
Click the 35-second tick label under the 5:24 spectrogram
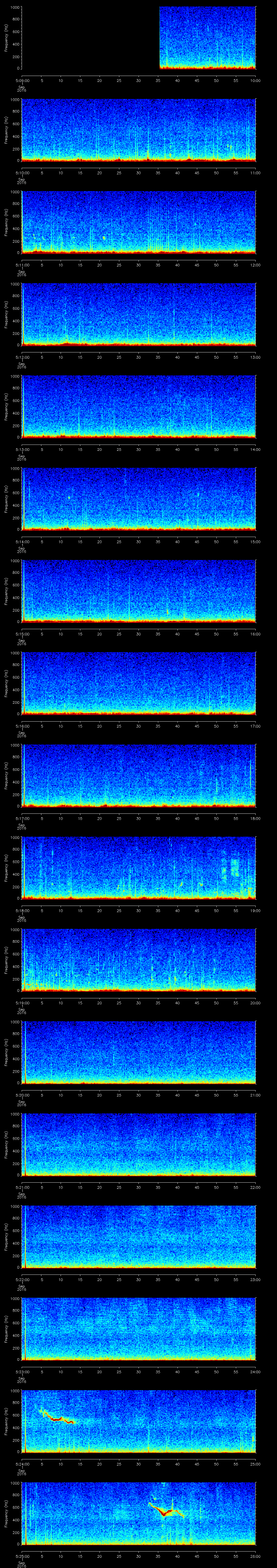coord(158,1464)
